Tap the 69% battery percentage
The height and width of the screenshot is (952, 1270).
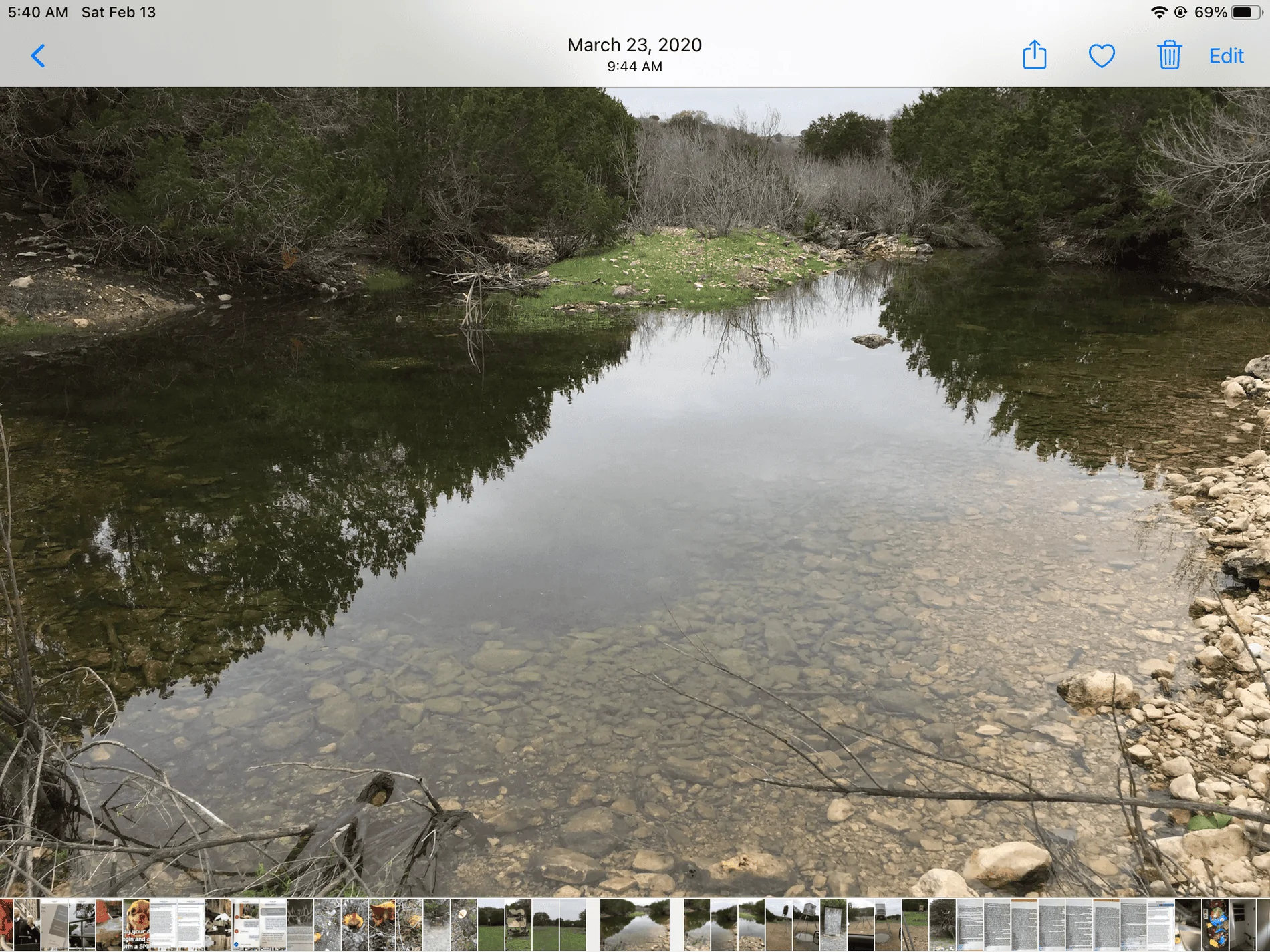(1211, 12)
